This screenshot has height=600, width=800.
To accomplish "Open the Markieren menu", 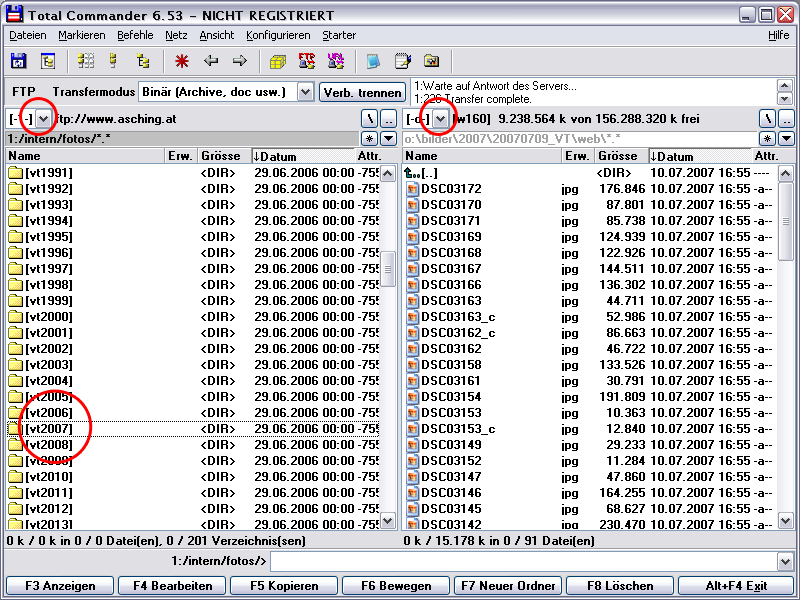I will (82, 35).
